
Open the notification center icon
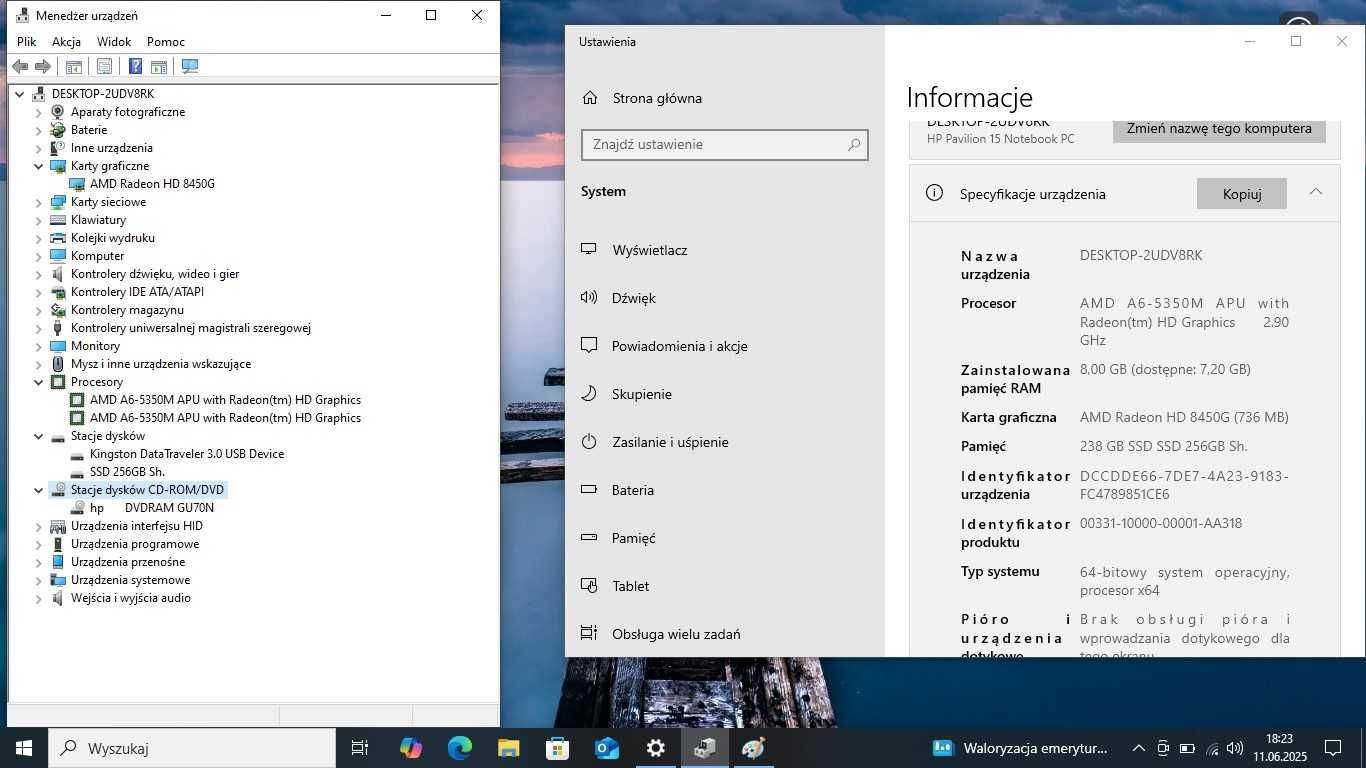pos(1332,748)
